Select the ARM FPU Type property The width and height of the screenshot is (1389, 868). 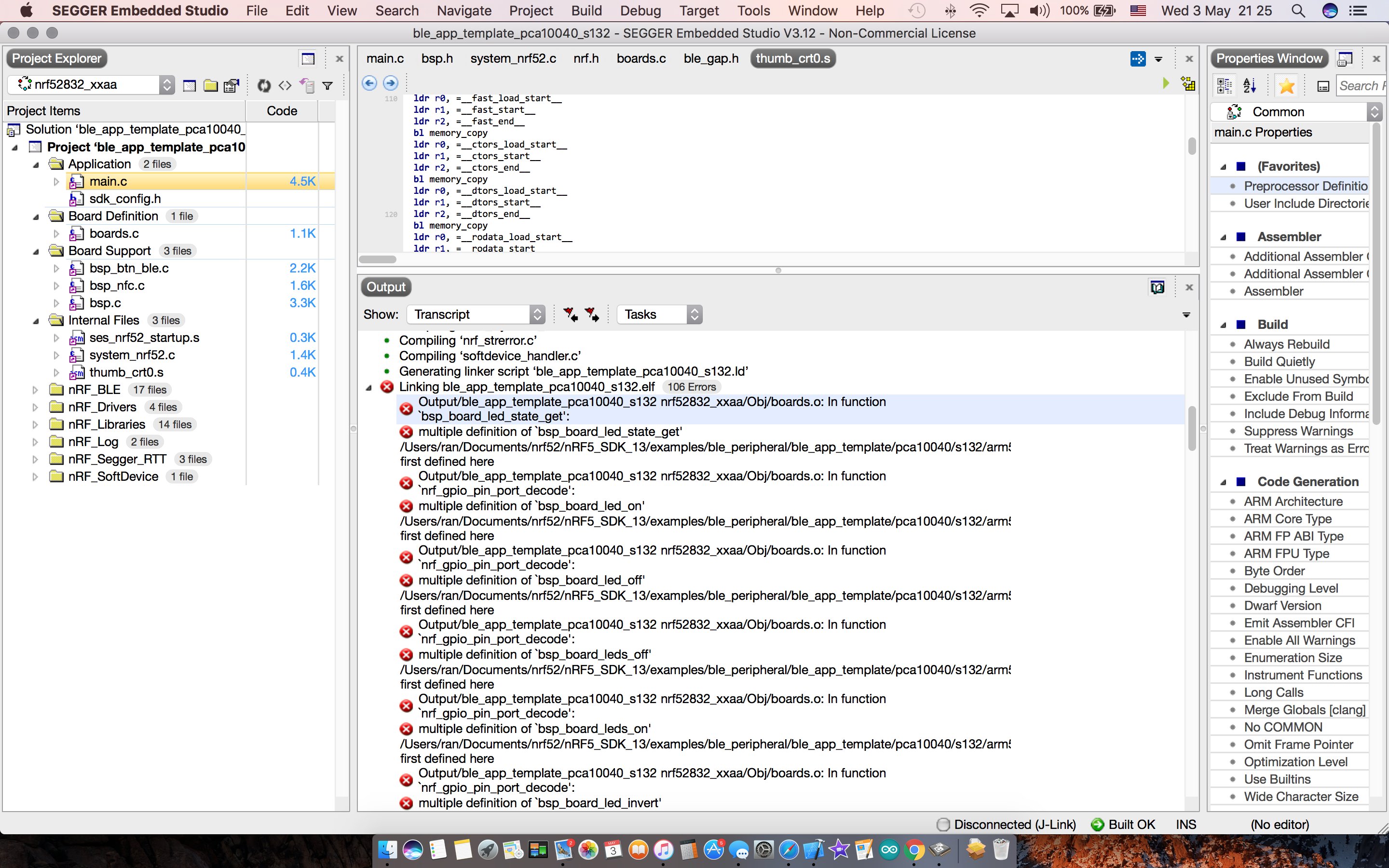tap(1286, 554)
